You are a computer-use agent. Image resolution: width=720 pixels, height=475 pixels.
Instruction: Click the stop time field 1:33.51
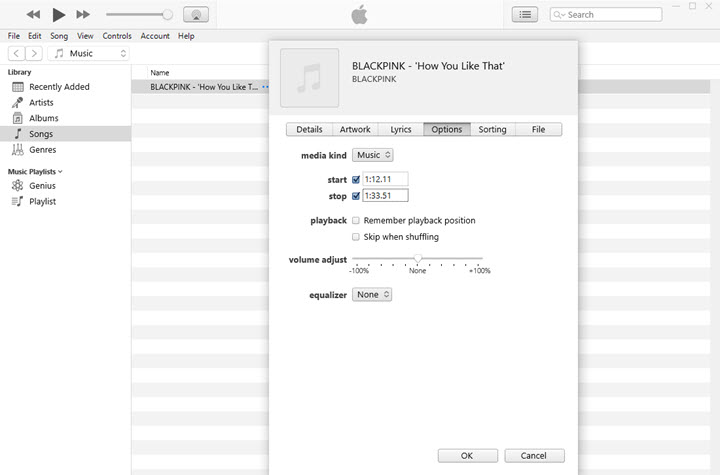pyautogui.click(x=385, y=196)
